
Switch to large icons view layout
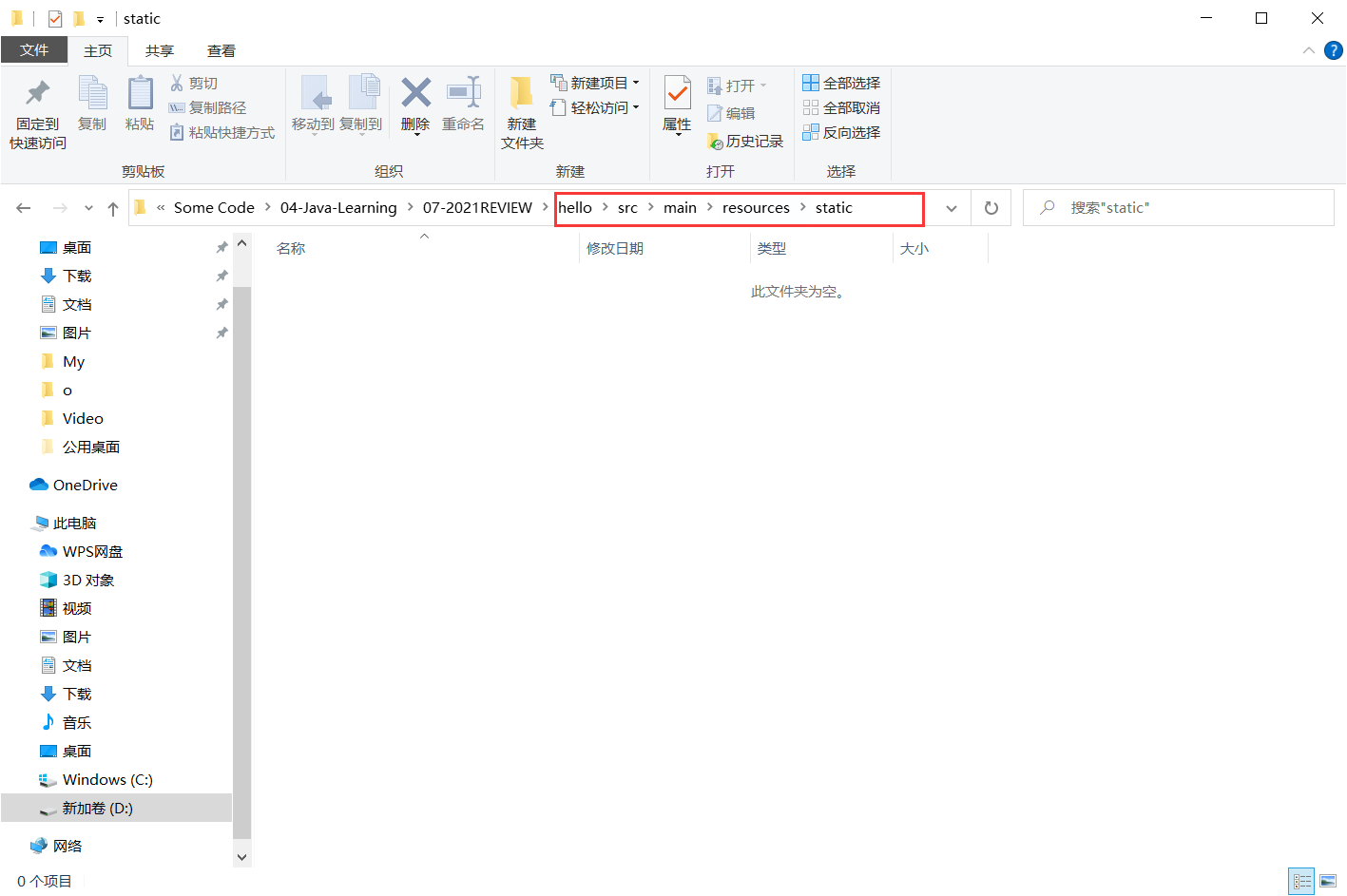point(1328,882)
